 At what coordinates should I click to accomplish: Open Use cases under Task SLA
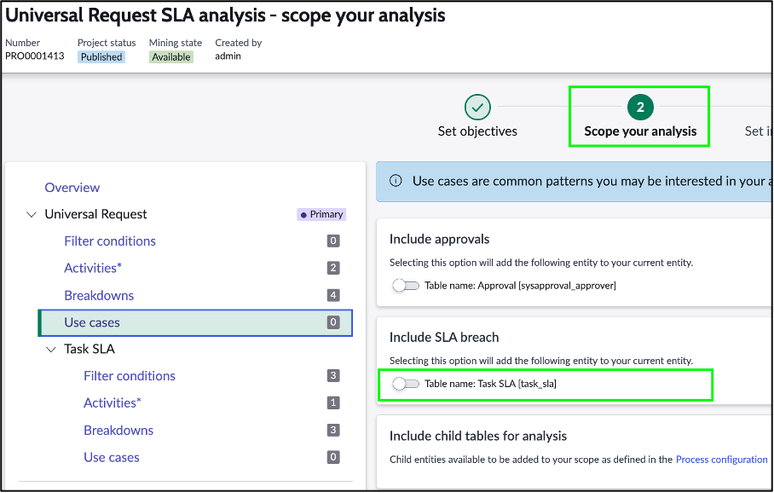coord(112,457)
